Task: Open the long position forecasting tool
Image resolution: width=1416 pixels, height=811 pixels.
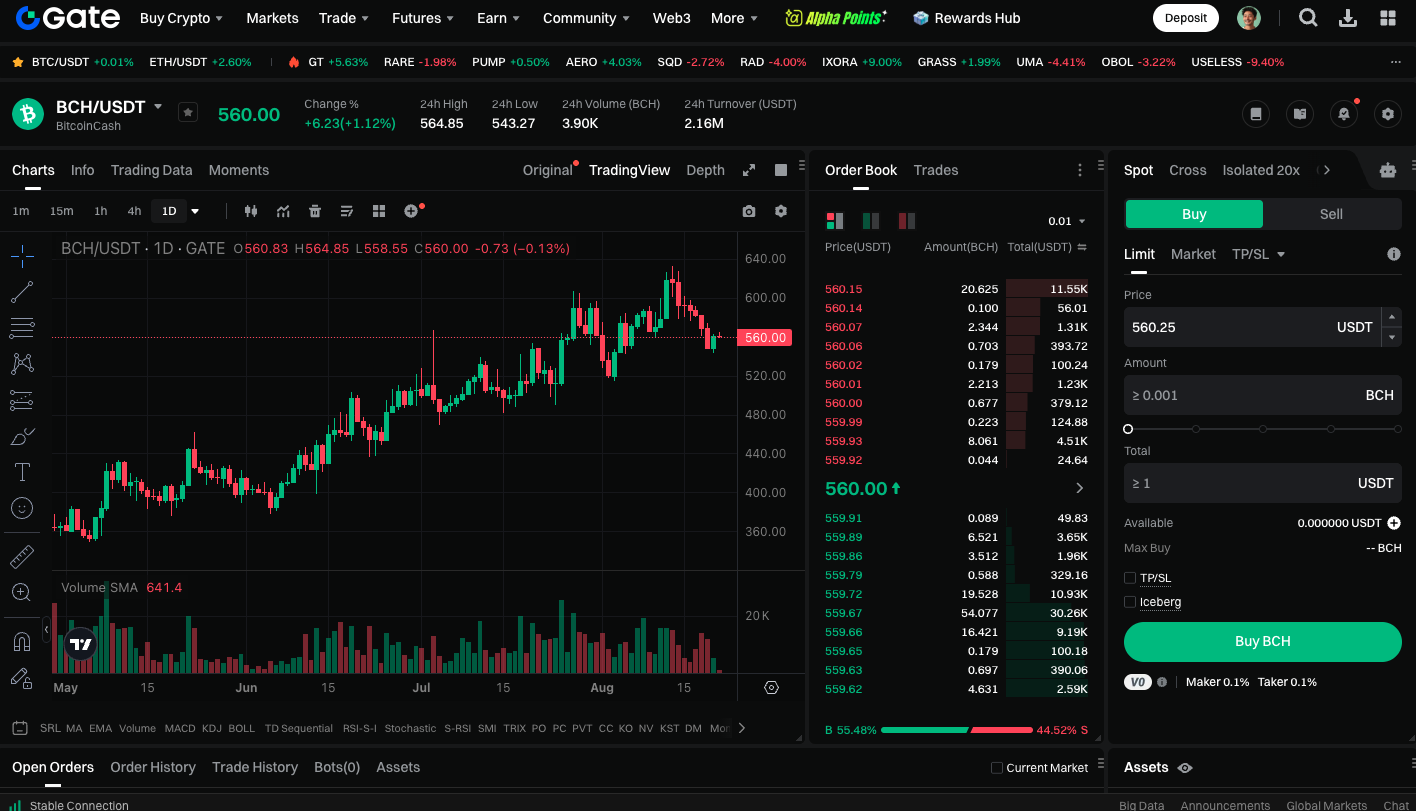Action: [x=22, y=400]
